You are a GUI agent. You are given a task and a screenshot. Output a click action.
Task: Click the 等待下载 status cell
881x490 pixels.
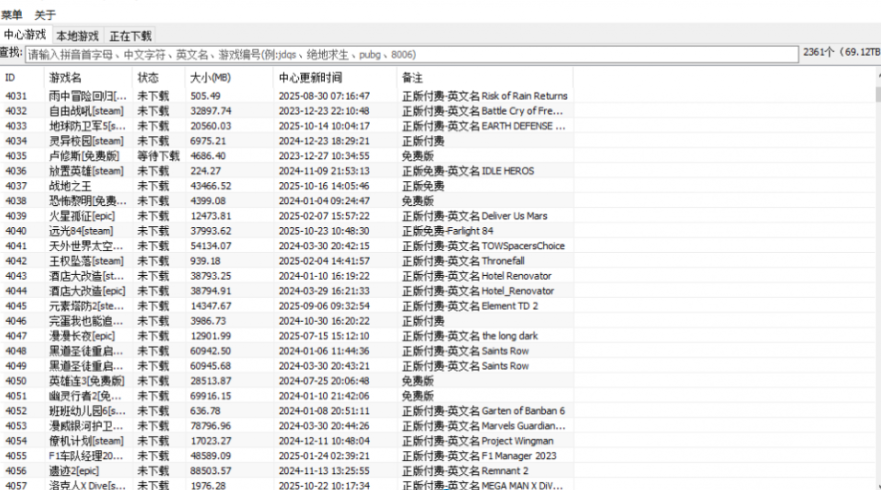click(x=158, y=156)
